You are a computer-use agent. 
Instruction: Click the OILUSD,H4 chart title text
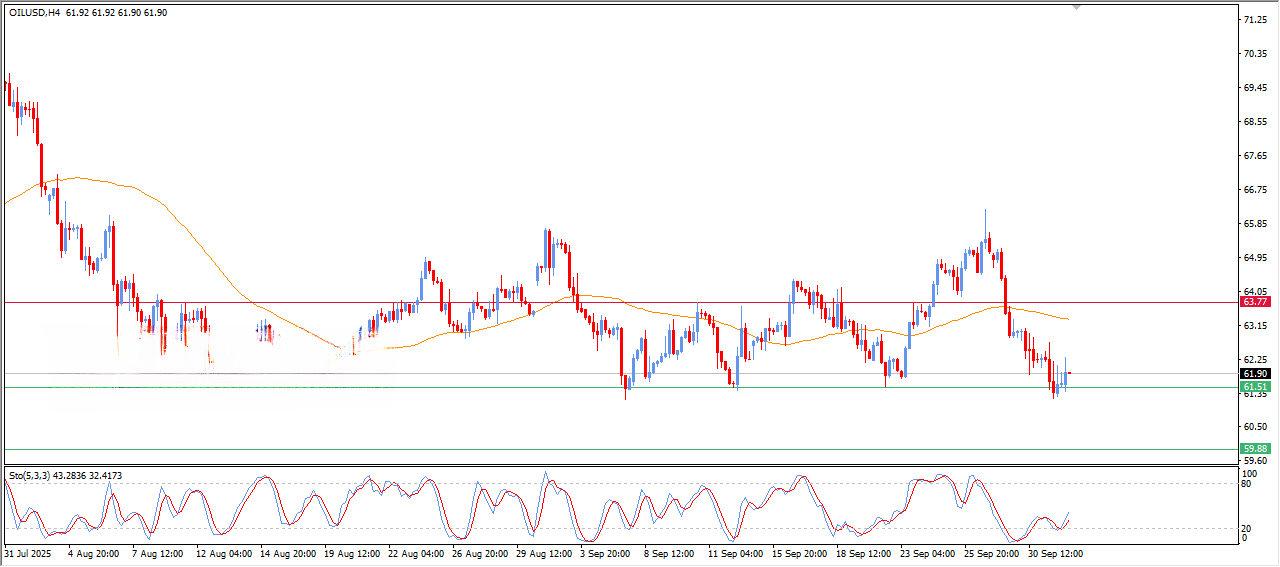pyautogui.click(x=34, y=14)
